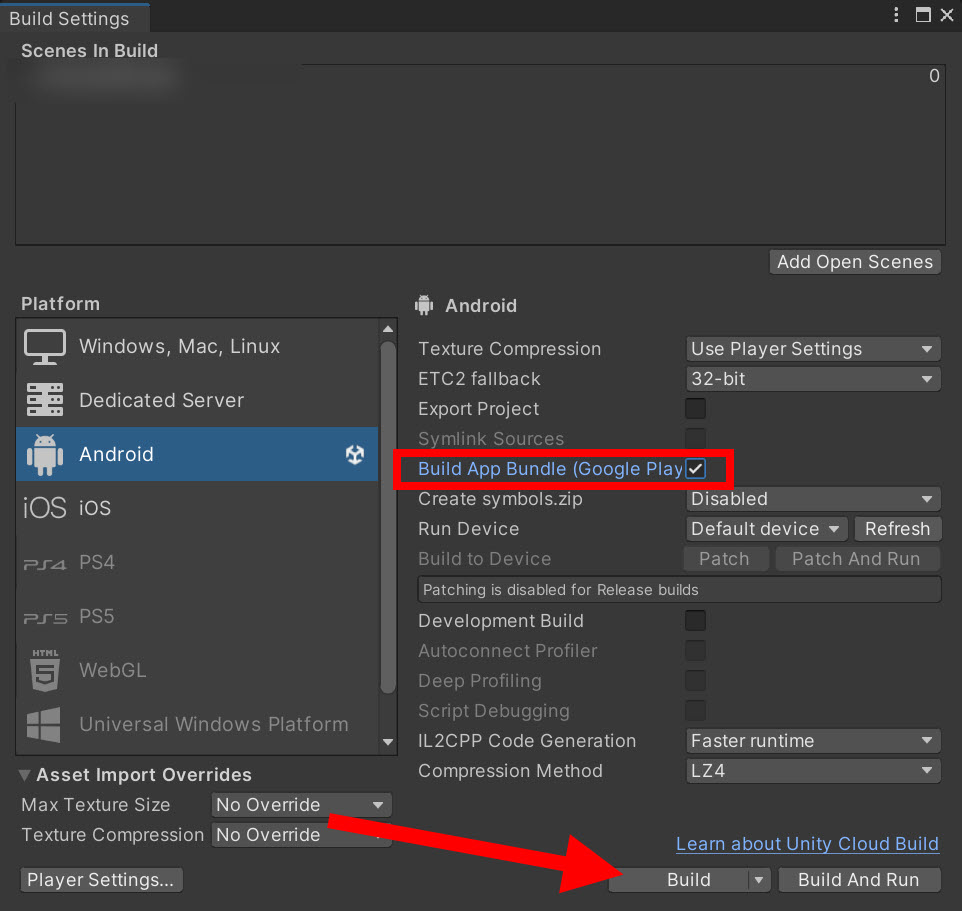Toggle the Autoconnect Profiler checkbox
962x911 pixels.
(x=695, y=651)
